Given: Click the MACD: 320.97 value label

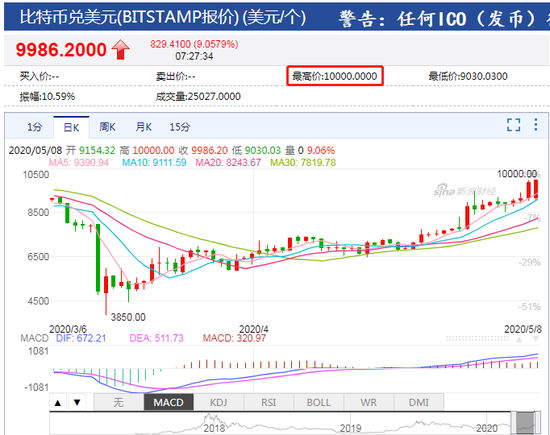Looking at the screenshot, I should (234, 338).
